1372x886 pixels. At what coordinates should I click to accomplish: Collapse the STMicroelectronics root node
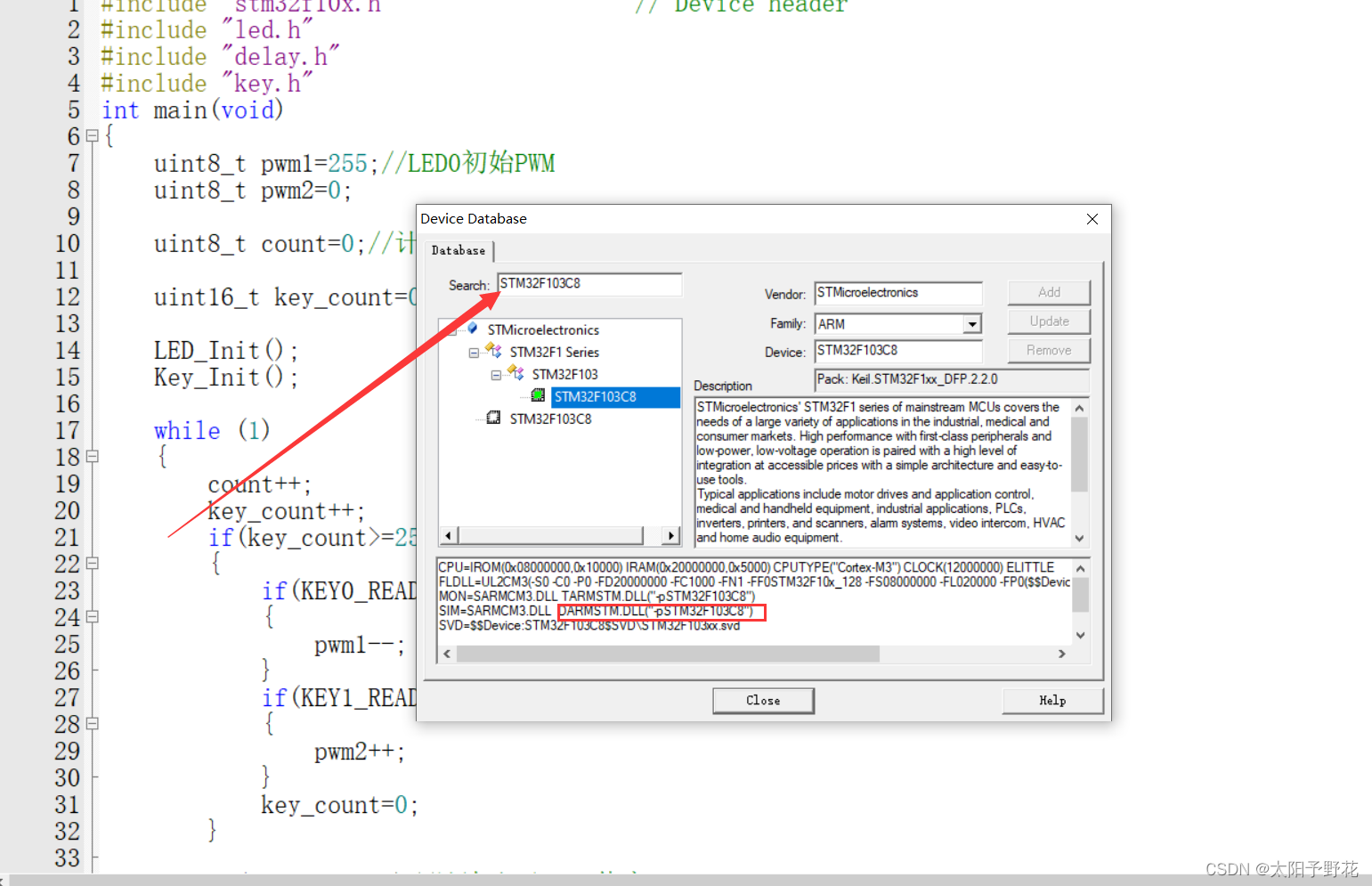(x=451, y=330)
